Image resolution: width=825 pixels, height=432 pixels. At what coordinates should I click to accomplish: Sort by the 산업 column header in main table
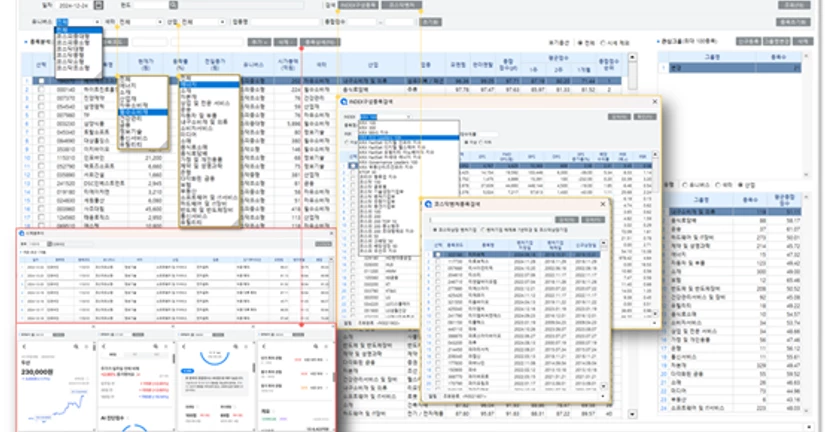(x=373, y=65)
